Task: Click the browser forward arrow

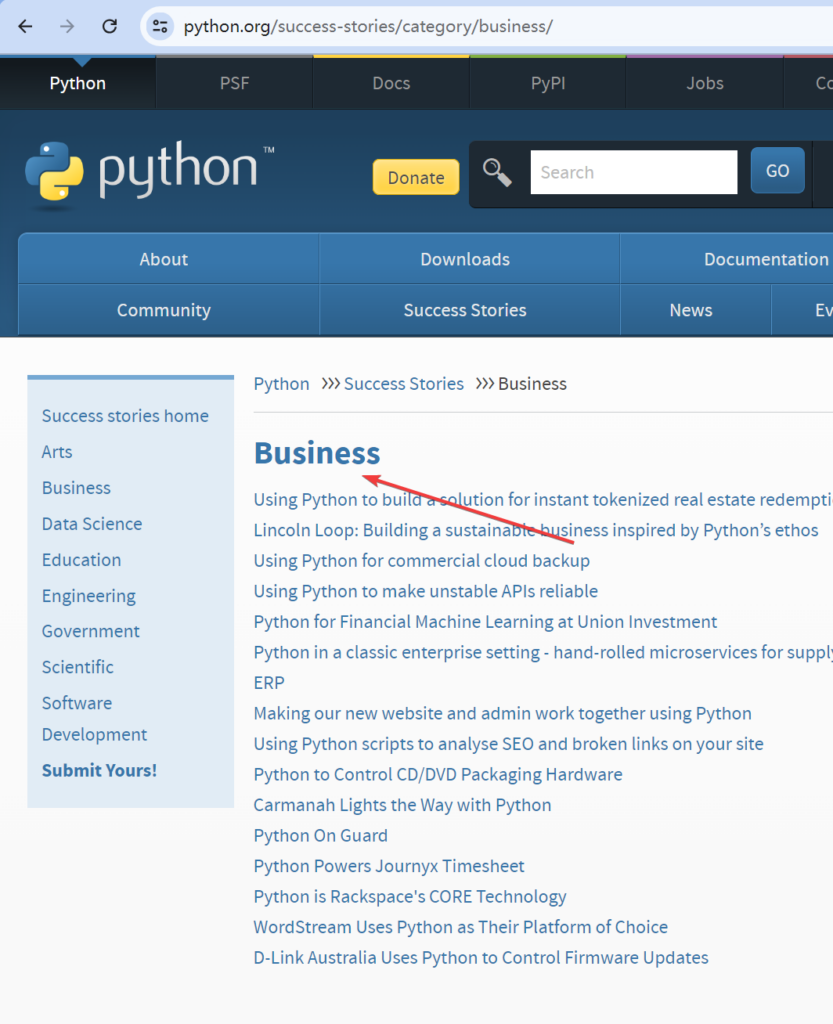Action: pyautogui.click(x=67, y=27)
